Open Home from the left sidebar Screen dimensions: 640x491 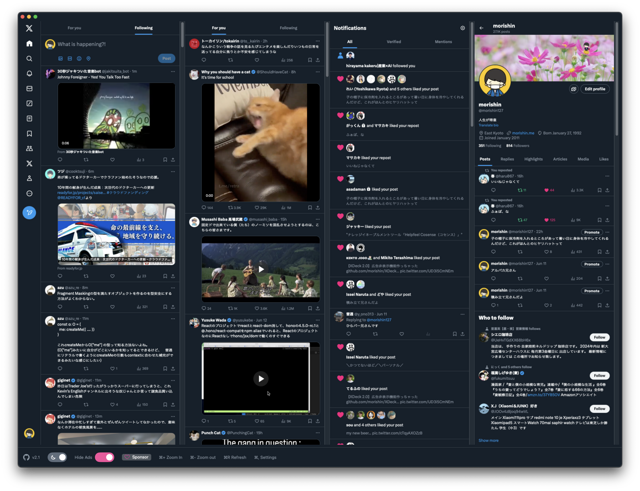pos(29,43)
